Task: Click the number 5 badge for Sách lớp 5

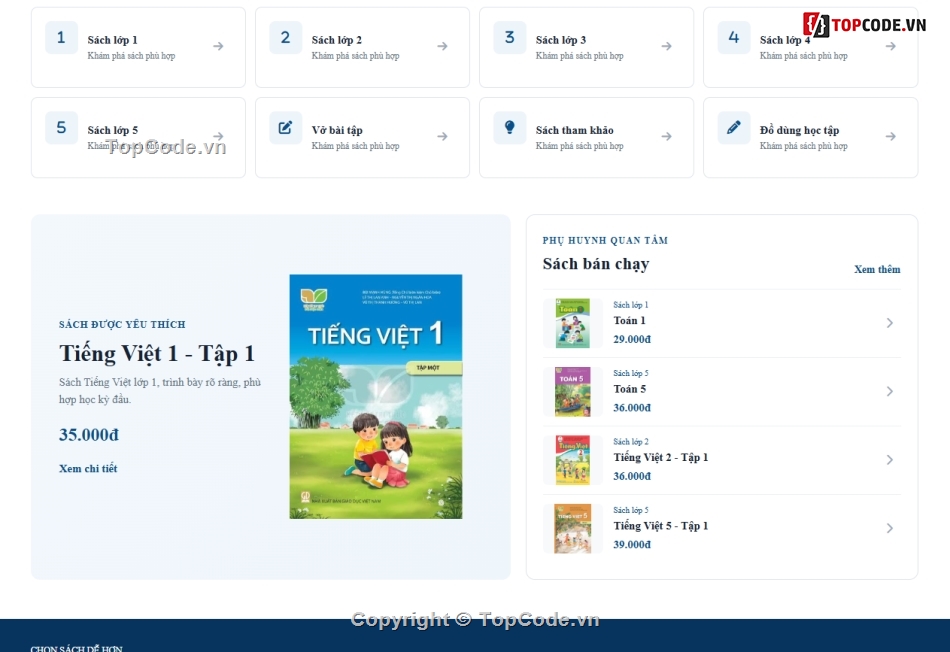Action: [61, 128]
